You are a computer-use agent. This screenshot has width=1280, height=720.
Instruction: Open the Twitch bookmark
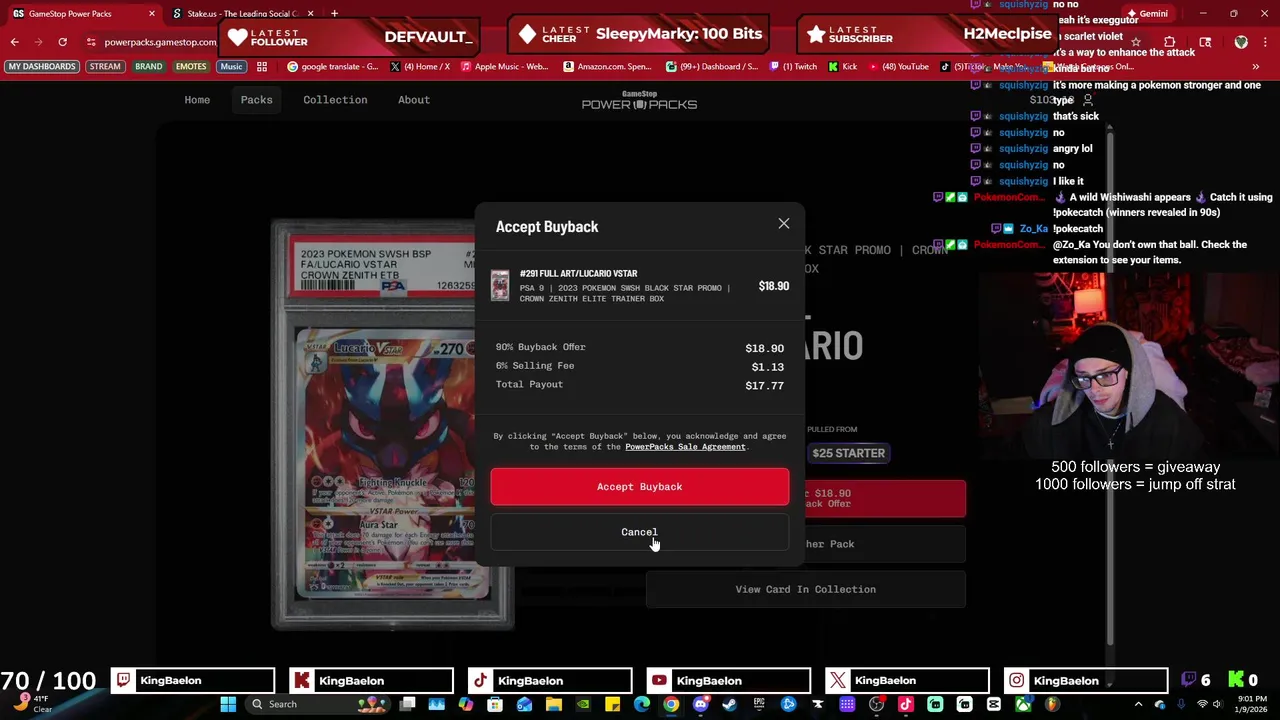[x=793, y=67]
